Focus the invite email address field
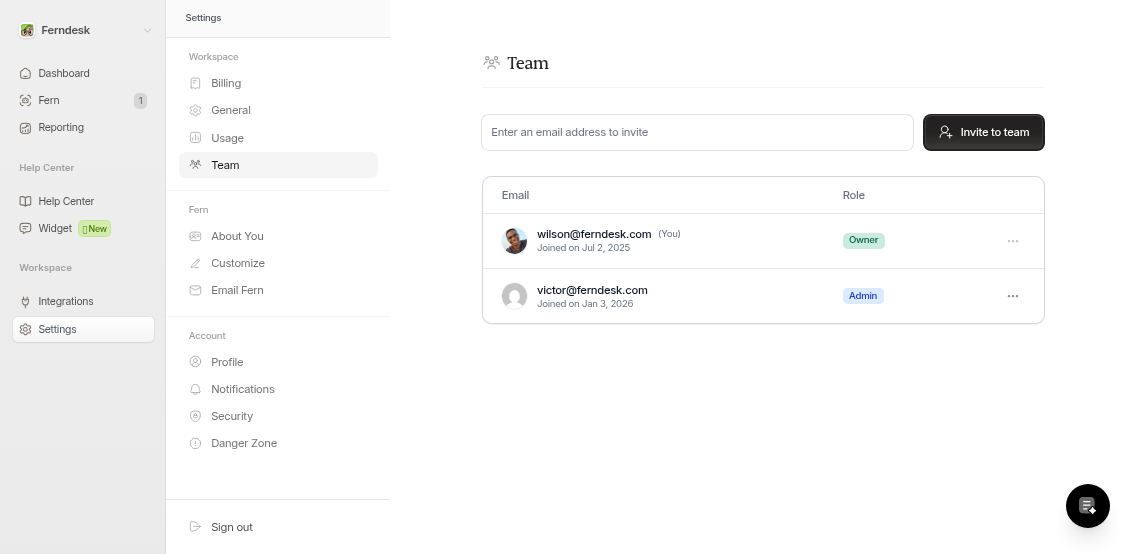1136x554 pixels. point(697,133)
